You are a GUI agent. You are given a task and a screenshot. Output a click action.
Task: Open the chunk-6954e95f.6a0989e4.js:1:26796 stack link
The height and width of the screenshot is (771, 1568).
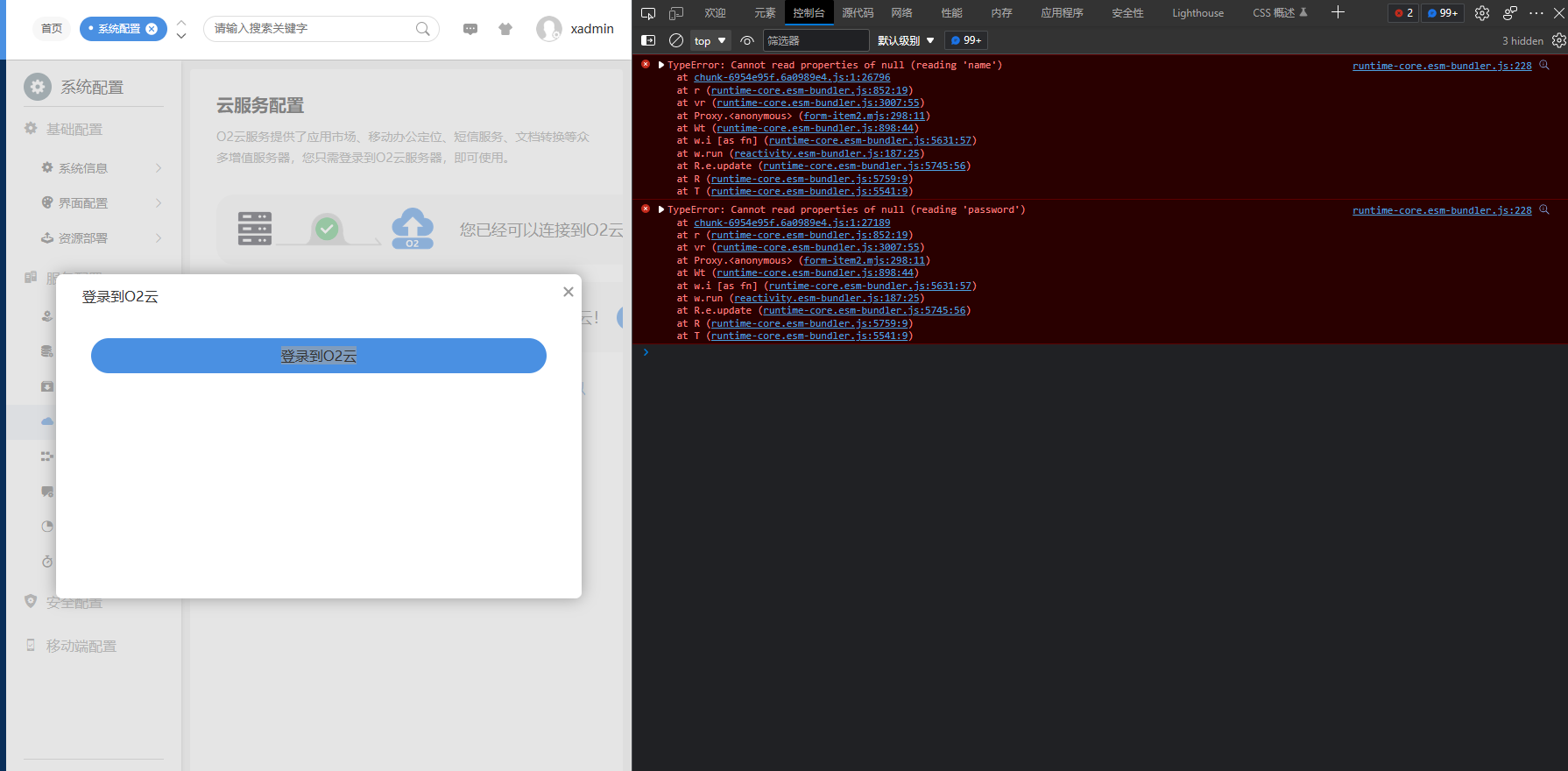click(792, 77)
